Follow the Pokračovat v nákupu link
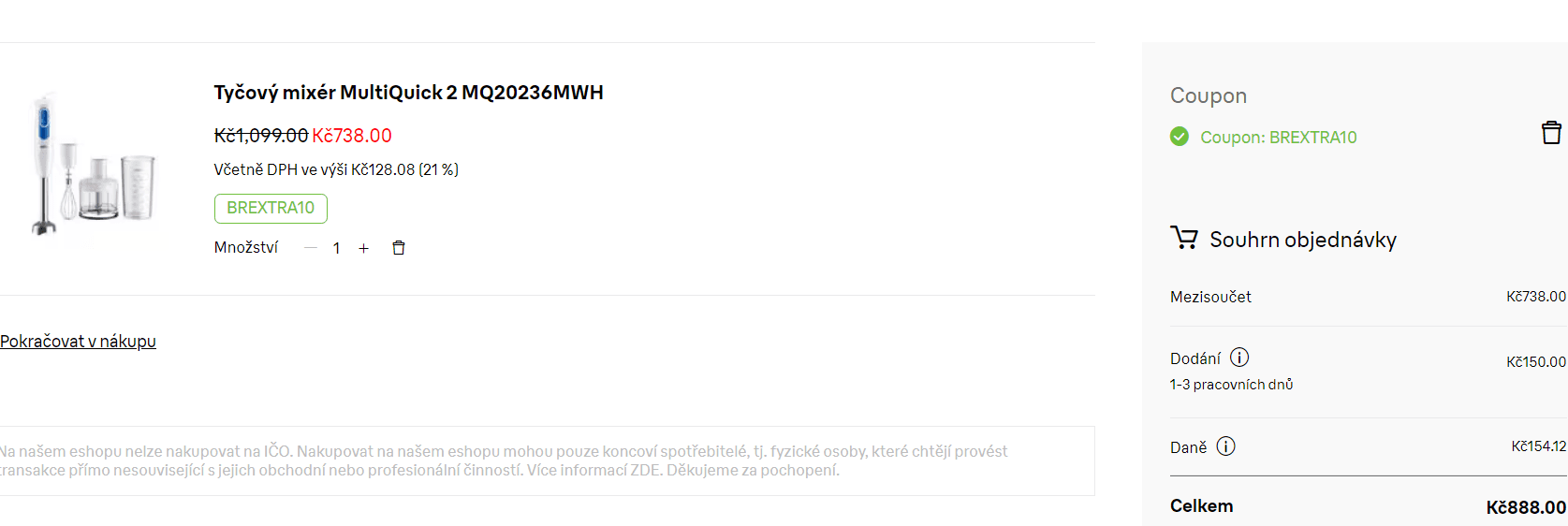The image size is (1568, 526). (x=78, y=342)
